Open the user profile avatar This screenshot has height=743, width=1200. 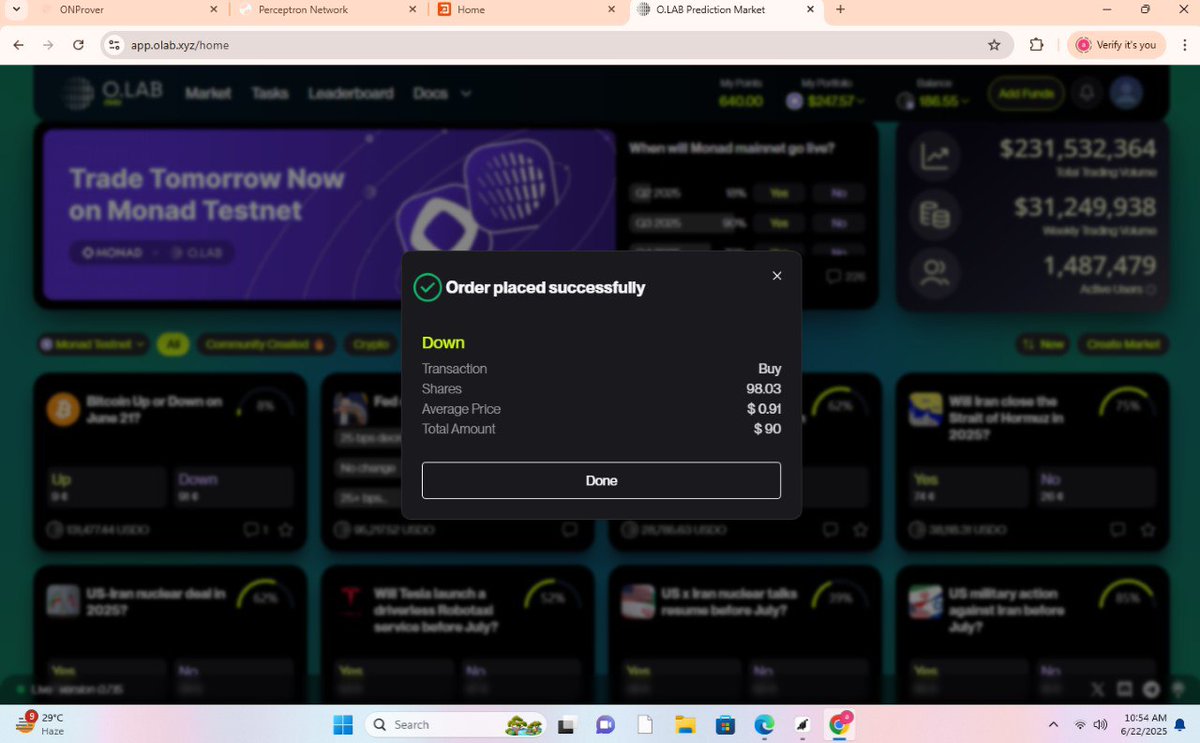point(1127,93)
